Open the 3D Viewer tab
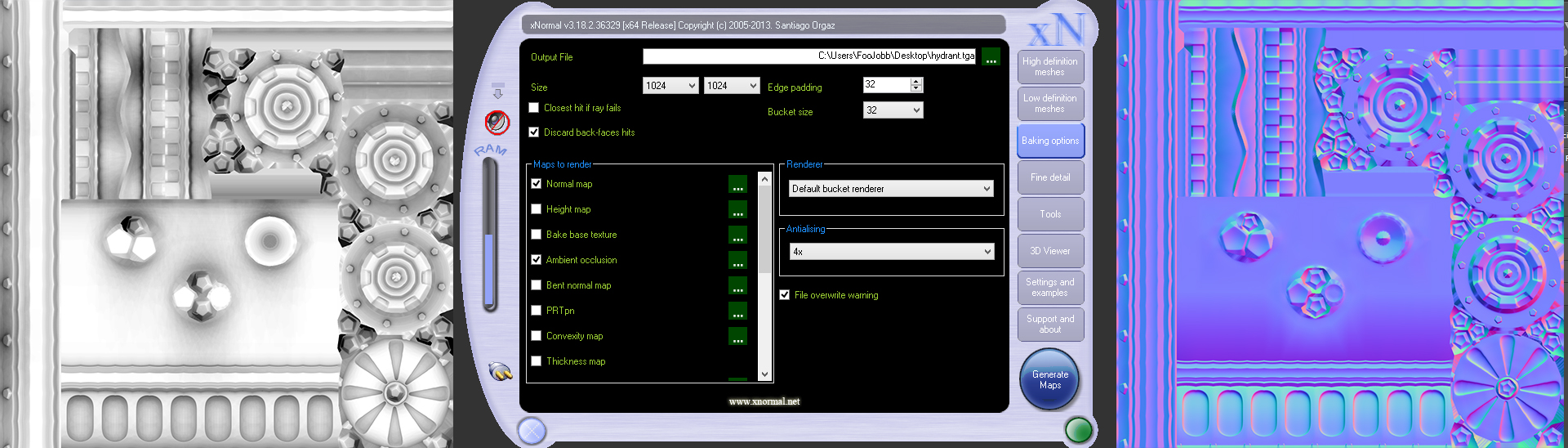Viewport: 1568px width, 448px height. pyautogui.click(x=1049, y=251)
